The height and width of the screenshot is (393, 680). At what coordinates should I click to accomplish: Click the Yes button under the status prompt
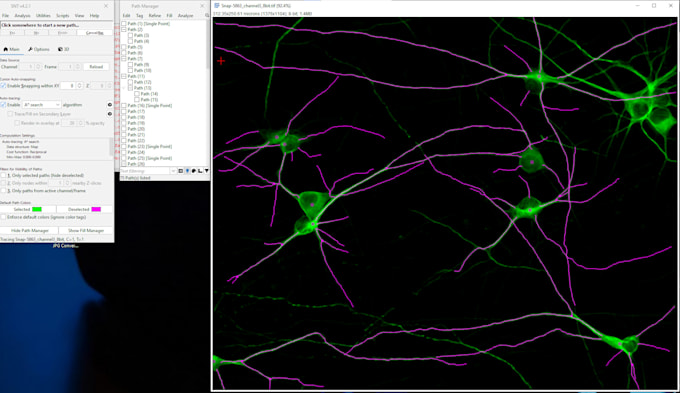click(13, 33)
